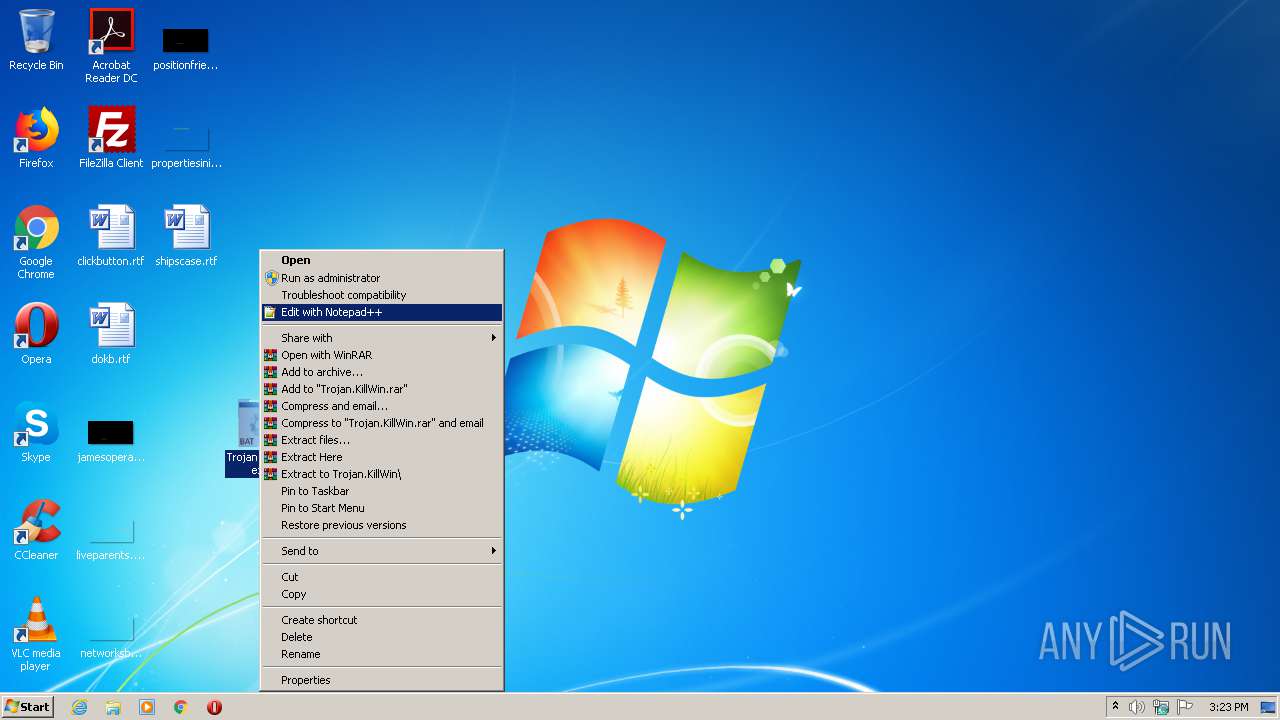Choose Run as administrator
Viewport: 1280px width, 720px height.
point(382,278)
